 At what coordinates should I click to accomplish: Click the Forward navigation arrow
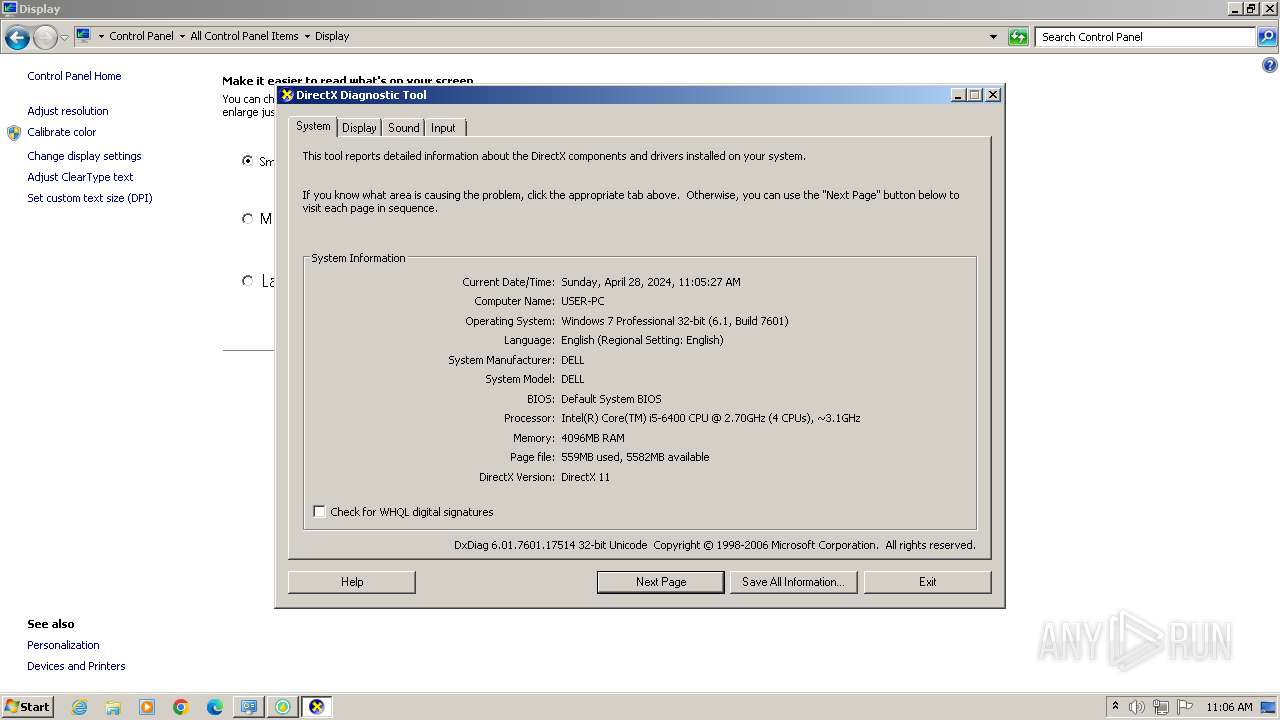[45, 38]
